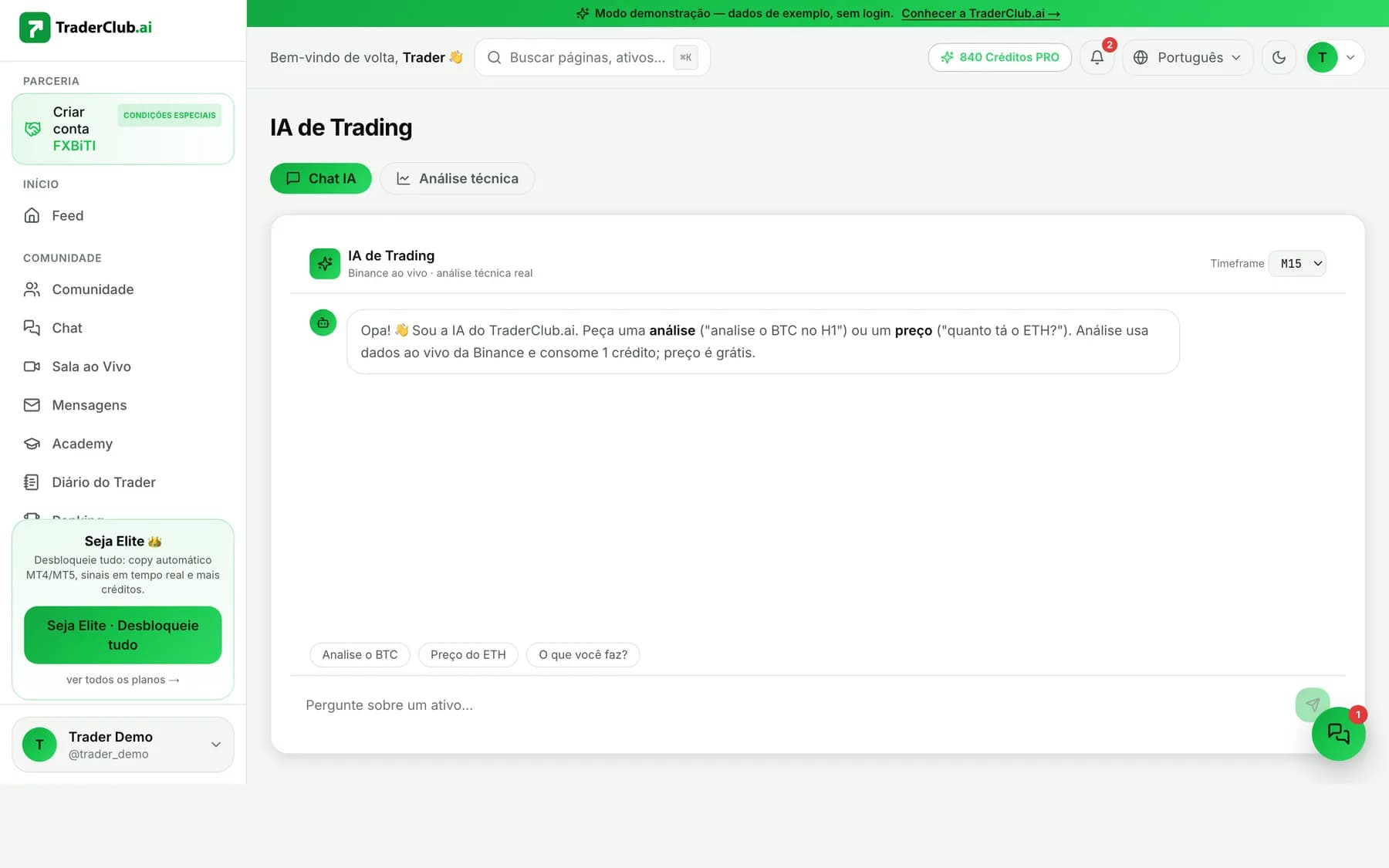Open Mensagens in the sidebar

click(x=123, y=405)
